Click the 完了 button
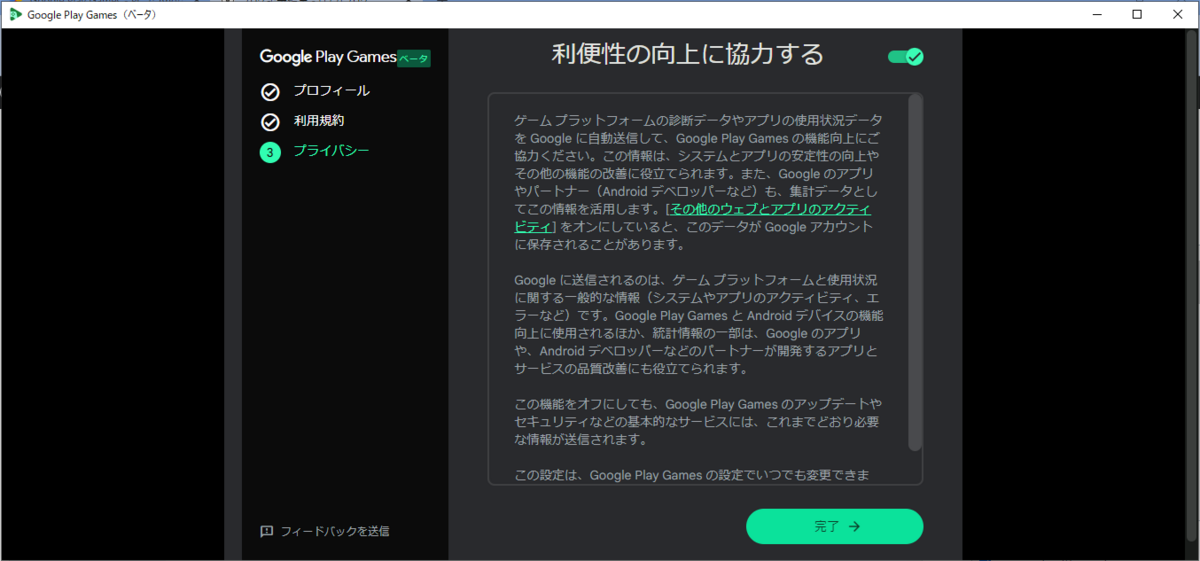1200x561 pixels. click(834, 526)
